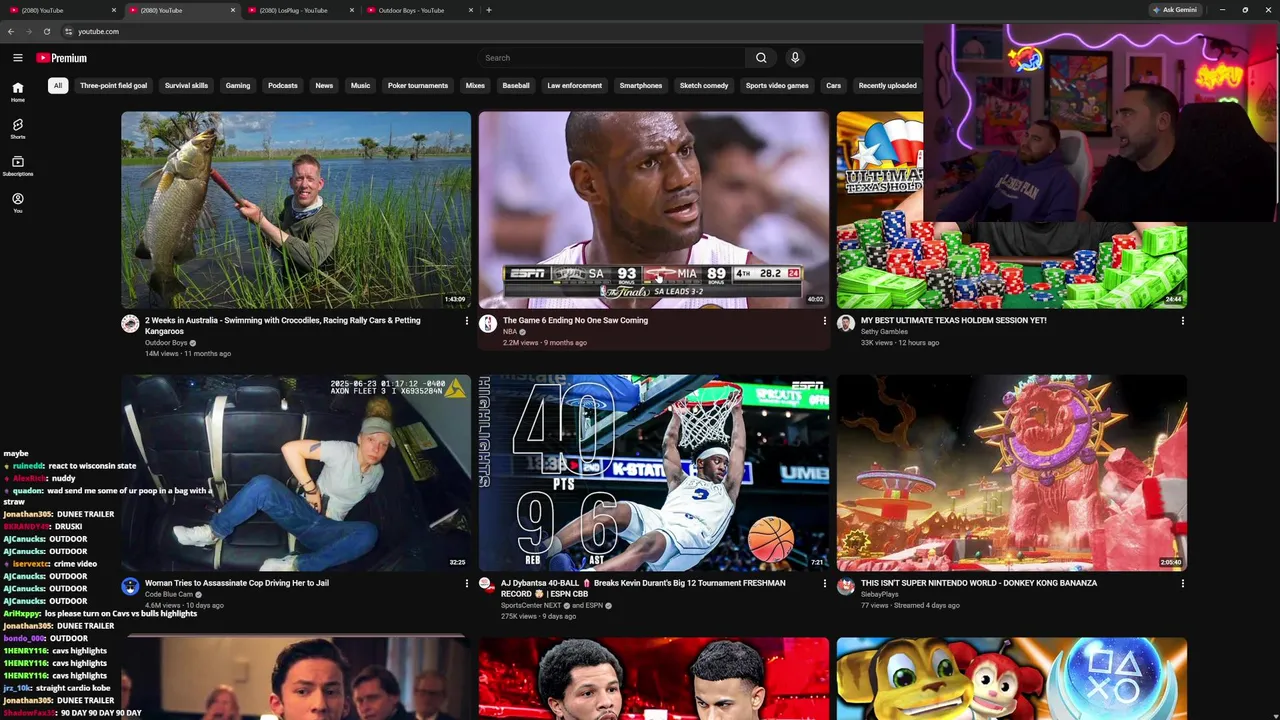Close the first YouTube tab
This screenshot has width=1280, height=720.
tap(114, 10)
